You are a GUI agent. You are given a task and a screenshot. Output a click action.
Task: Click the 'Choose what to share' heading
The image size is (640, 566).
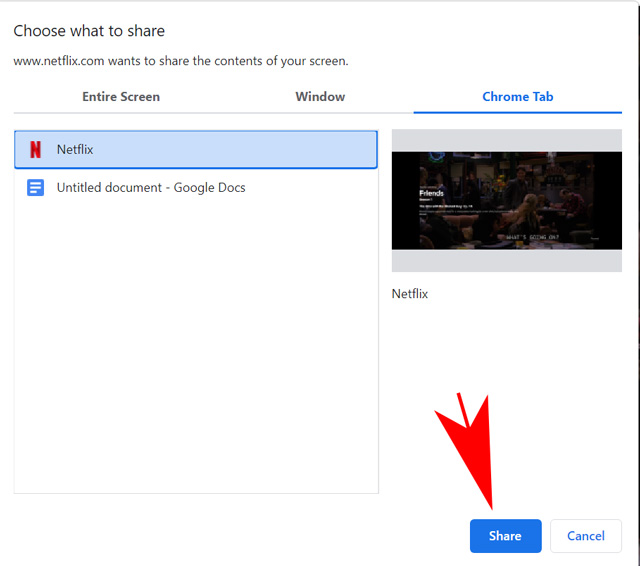pyautogui.click(x=89, y=31)
